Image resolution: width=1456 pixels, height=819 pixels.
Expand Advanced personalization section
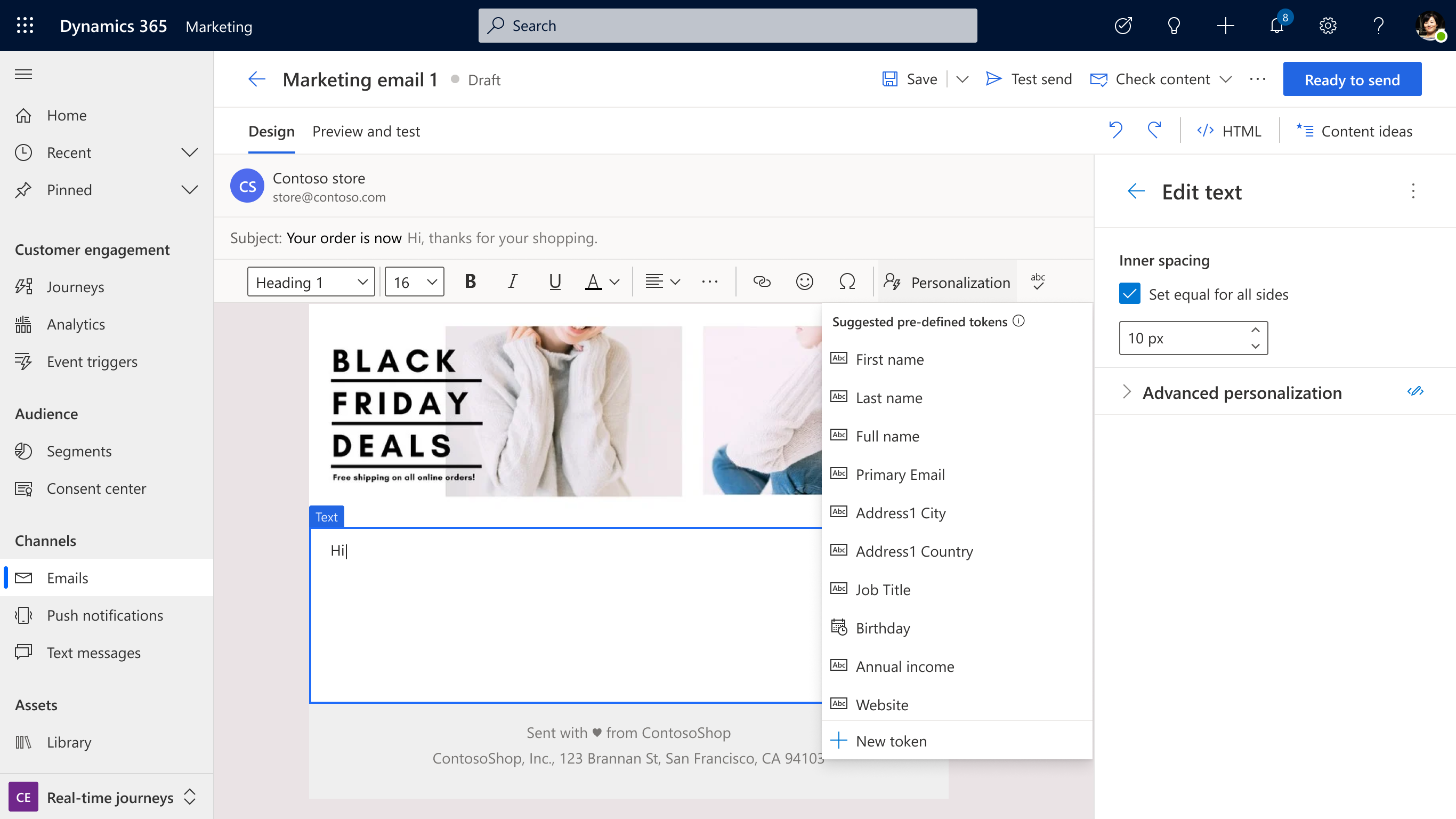point(1127,391)
